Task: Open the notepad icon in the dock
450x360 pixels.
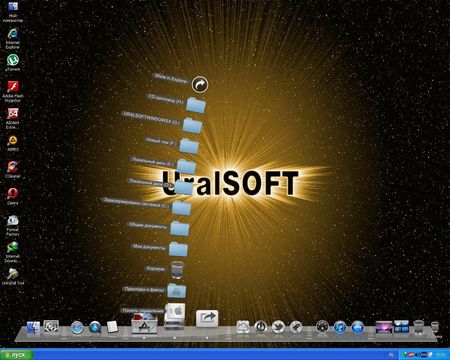Action: (x=112, y=327)
